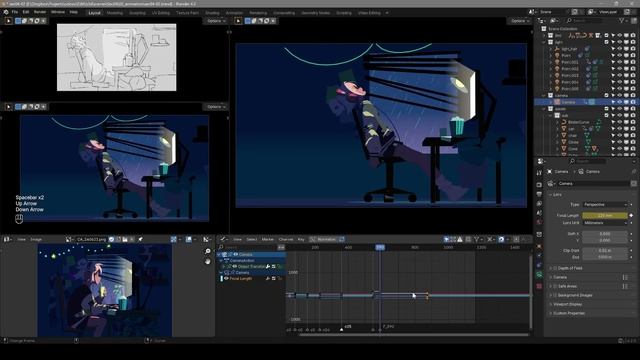Click the graph editor playhead frame marker
The width and height of the screenshot is (640, 360).
pos(380,247)
